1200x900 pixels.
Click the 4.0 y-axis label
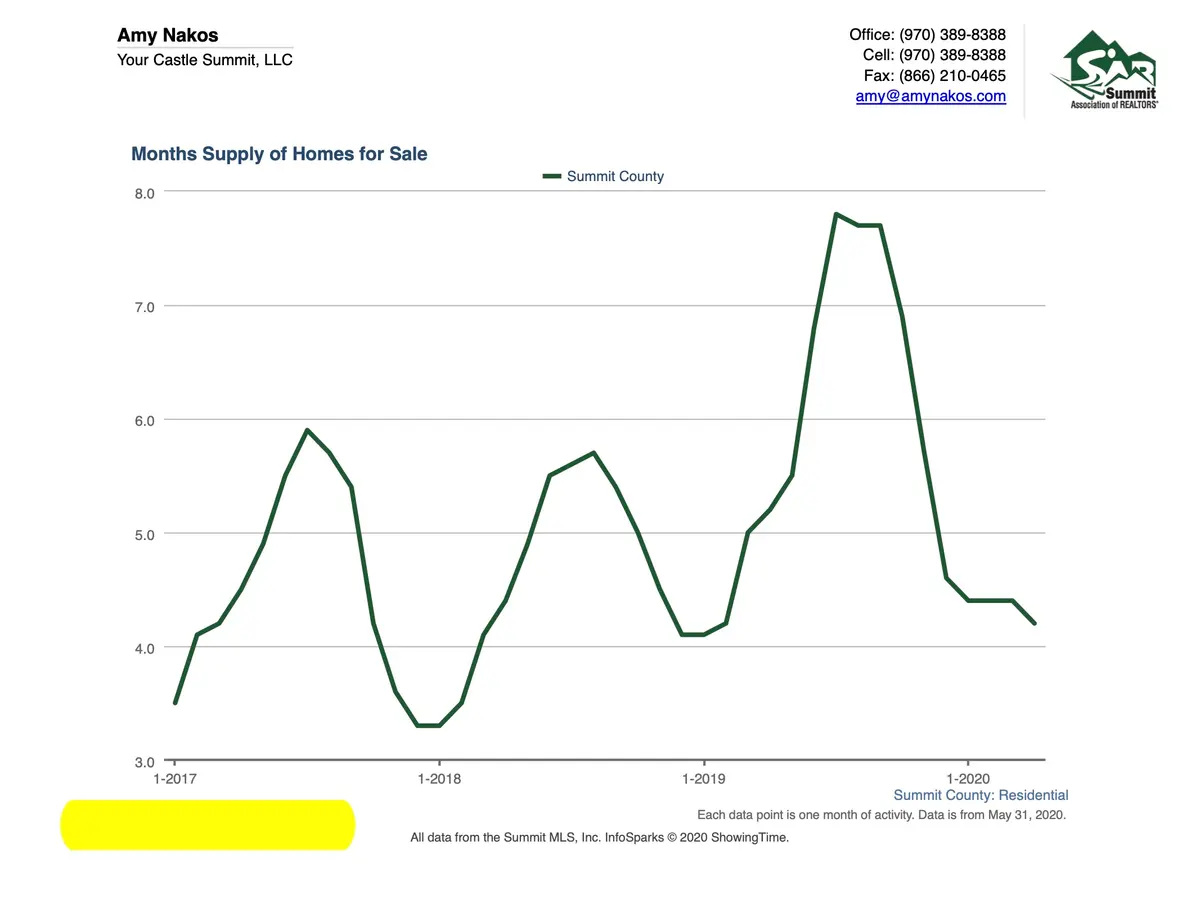point(144,649)
